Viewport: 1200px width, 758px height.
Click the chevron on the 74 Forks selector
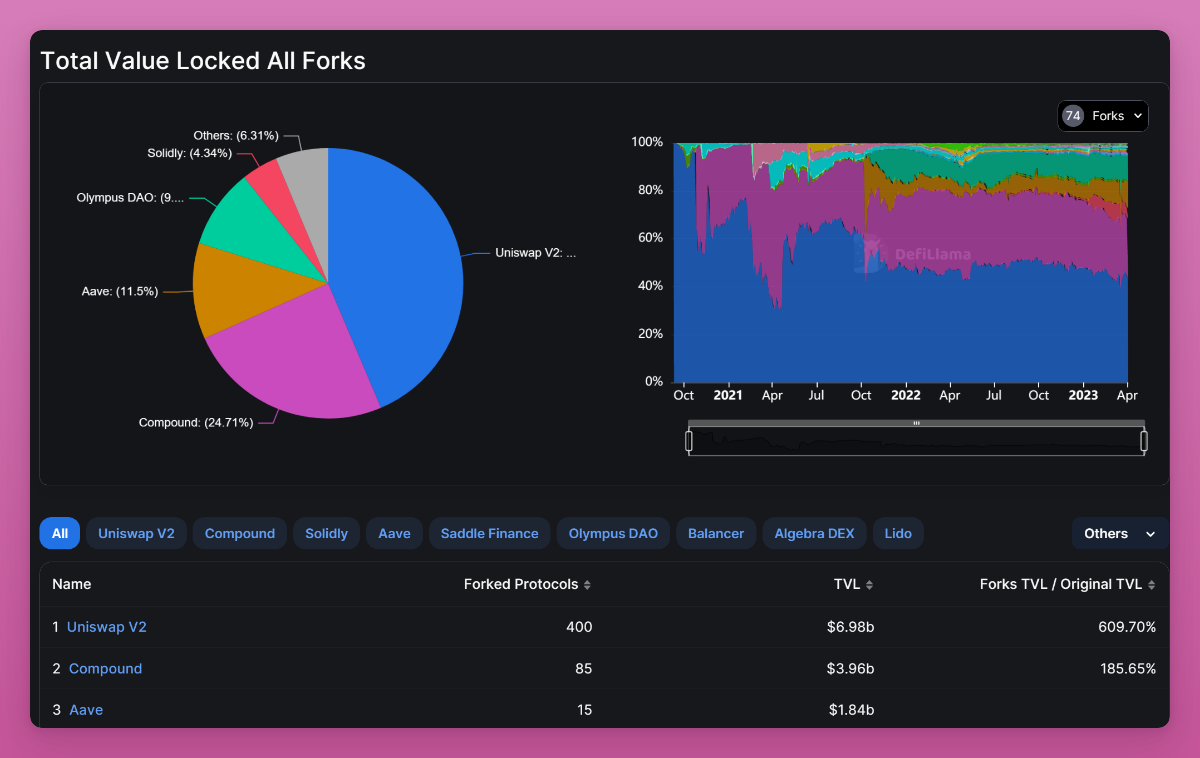pos(1136,115)
